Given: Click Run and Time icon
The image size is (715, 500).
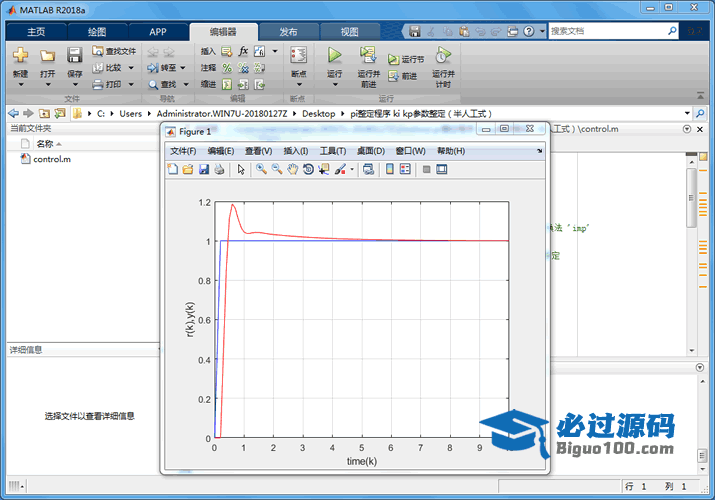Looking at the screenshot, I should [443, 55].
